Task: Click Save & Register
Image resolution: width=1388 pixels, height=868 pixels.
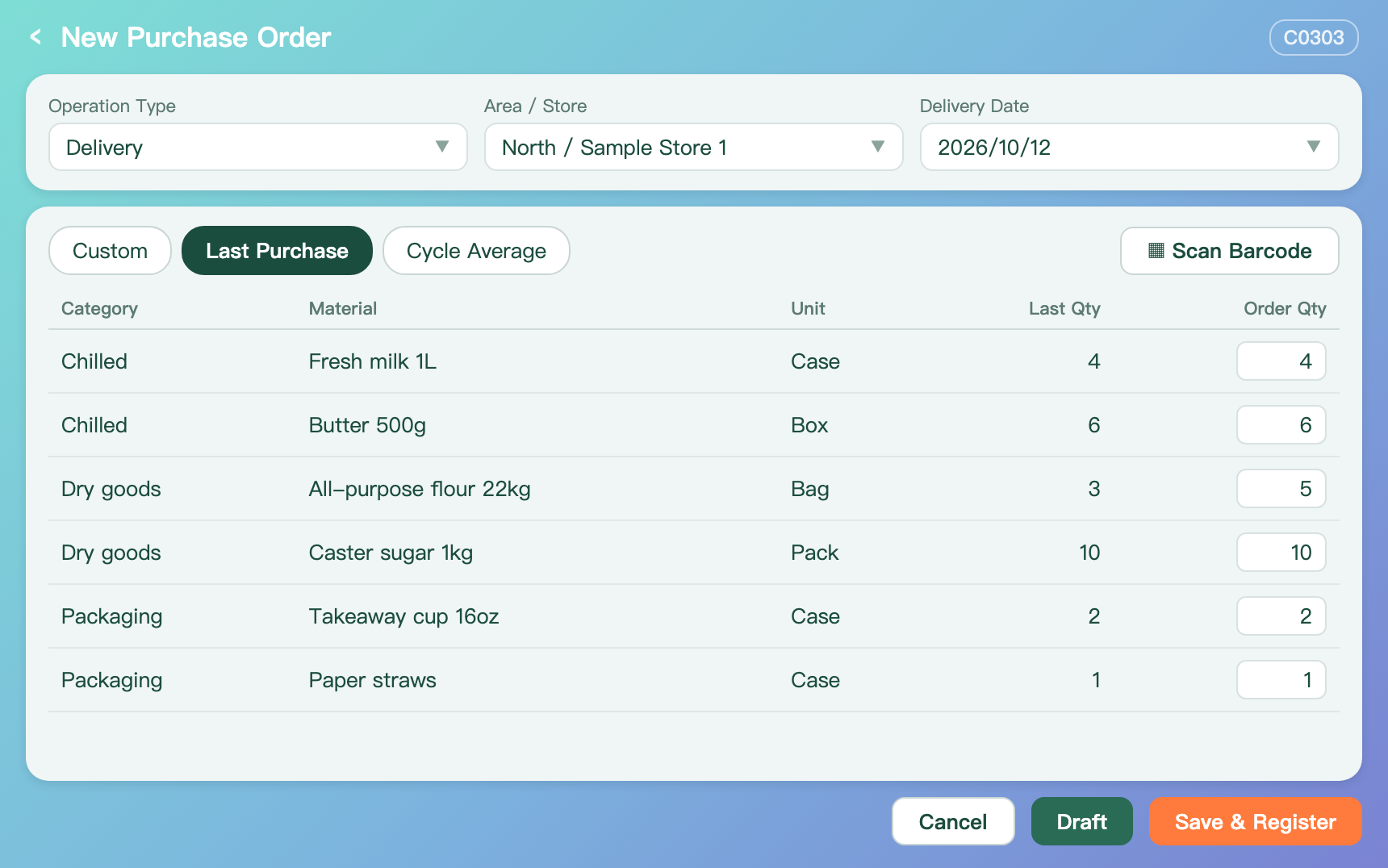Action: coord(1255,821)
